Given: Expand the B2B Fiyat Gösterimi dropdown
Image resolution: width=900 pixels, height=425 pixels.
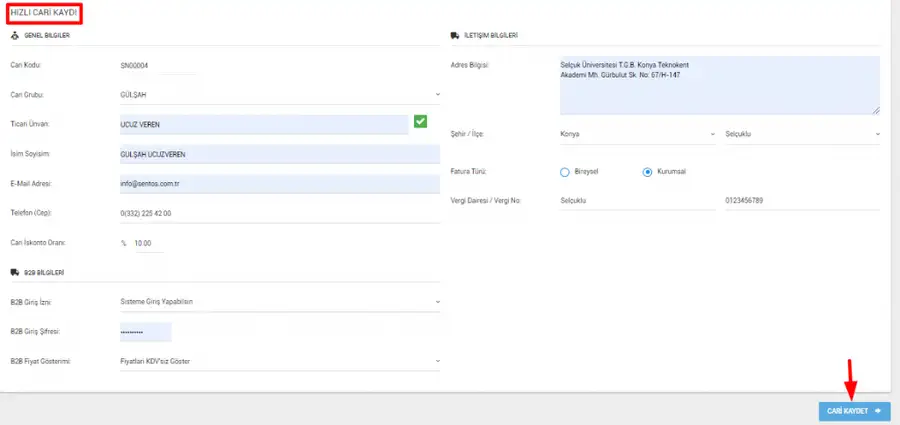Looking at the screenshot, I should [x=280, y=361].
